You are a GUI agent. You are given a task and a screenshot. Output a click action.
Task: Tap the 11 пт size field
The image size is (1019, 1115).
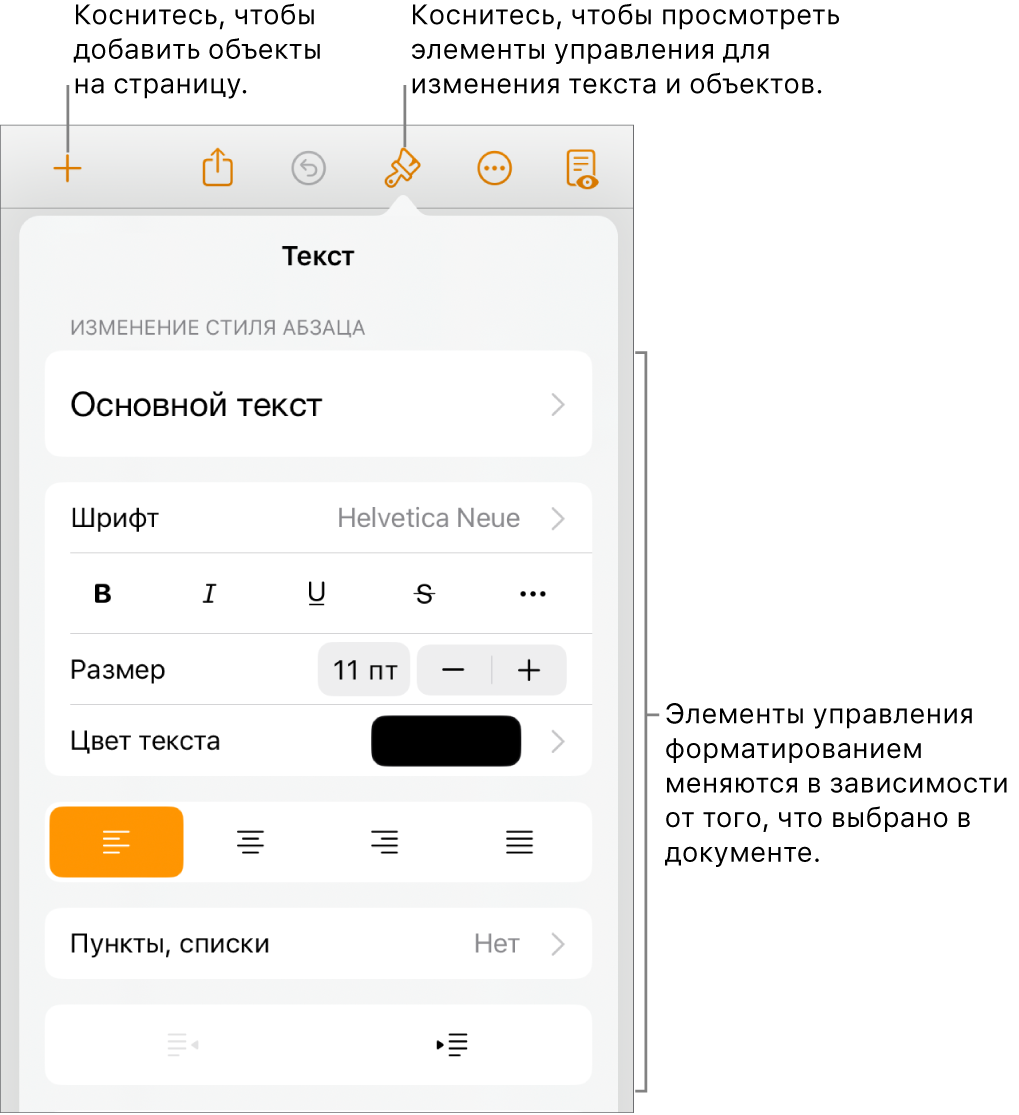click(364, 670)
